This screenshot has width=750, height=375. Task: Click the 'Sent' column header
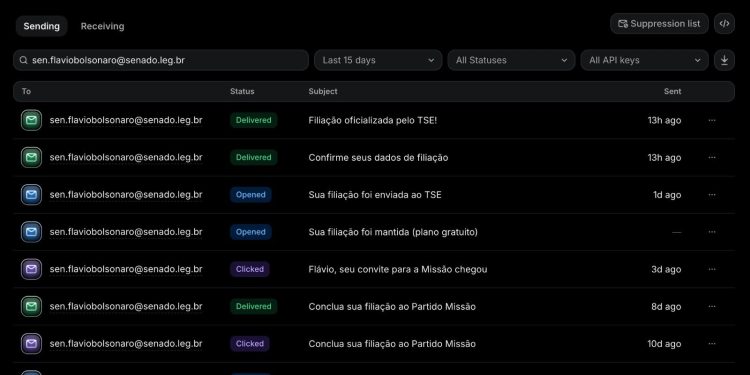[673, 91]
